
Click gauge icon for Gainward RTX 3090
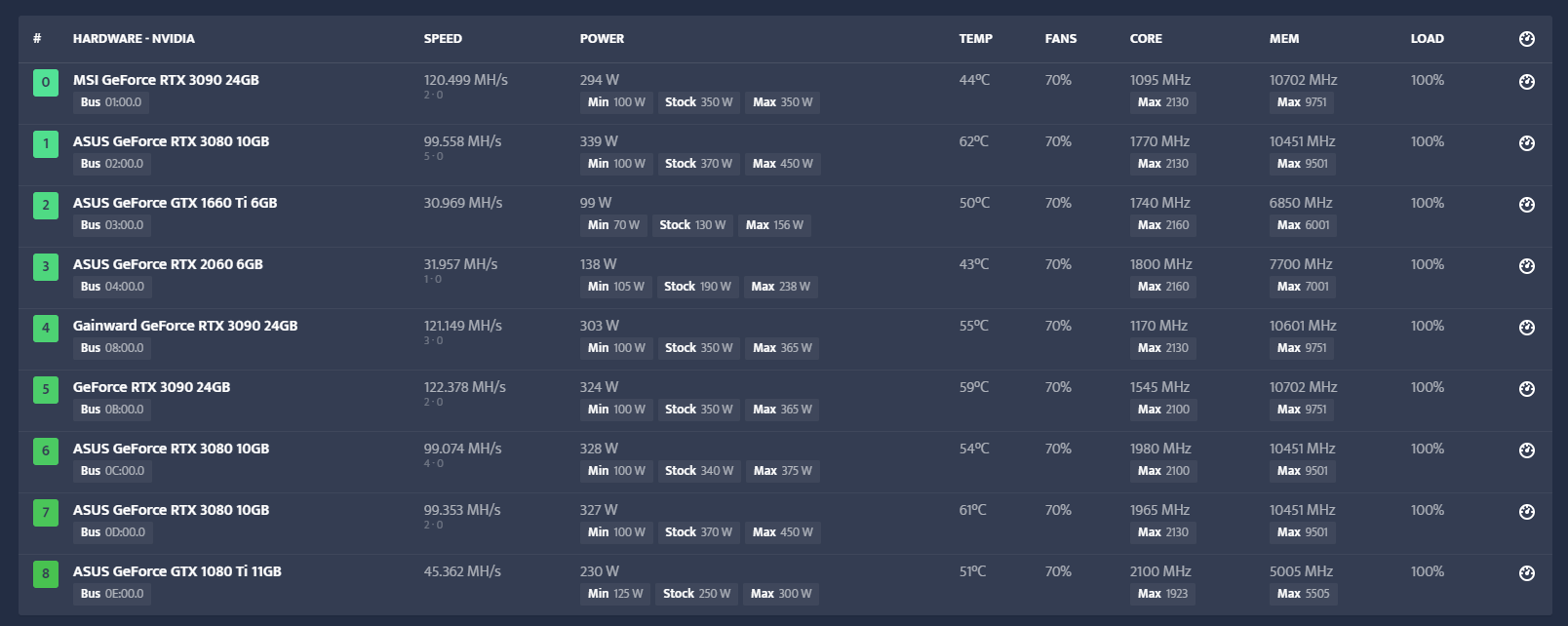coord(1527,328)
